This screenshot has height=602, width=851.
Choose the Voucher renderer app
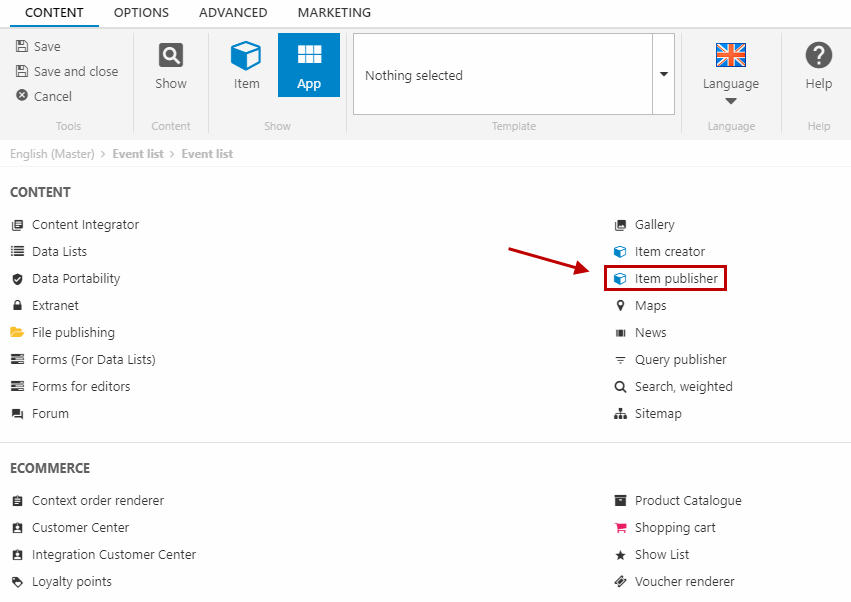(674, 581)
